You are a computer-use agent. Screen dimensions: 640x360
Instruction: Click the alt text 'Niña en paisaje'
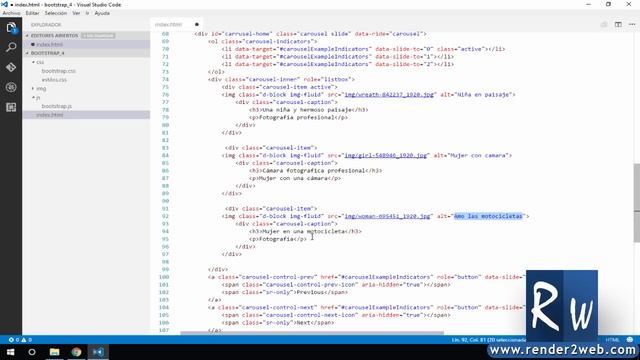[484, 95]
